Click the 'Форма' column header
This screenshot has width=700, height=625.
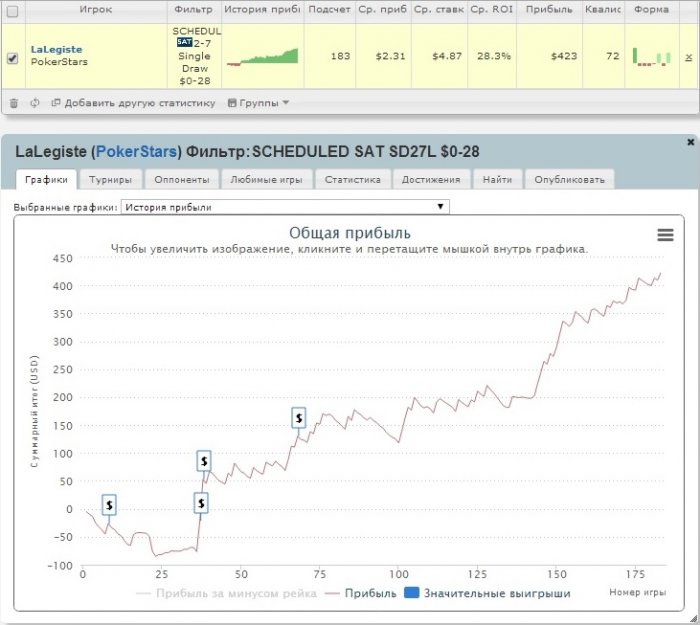tap(652, 10)
